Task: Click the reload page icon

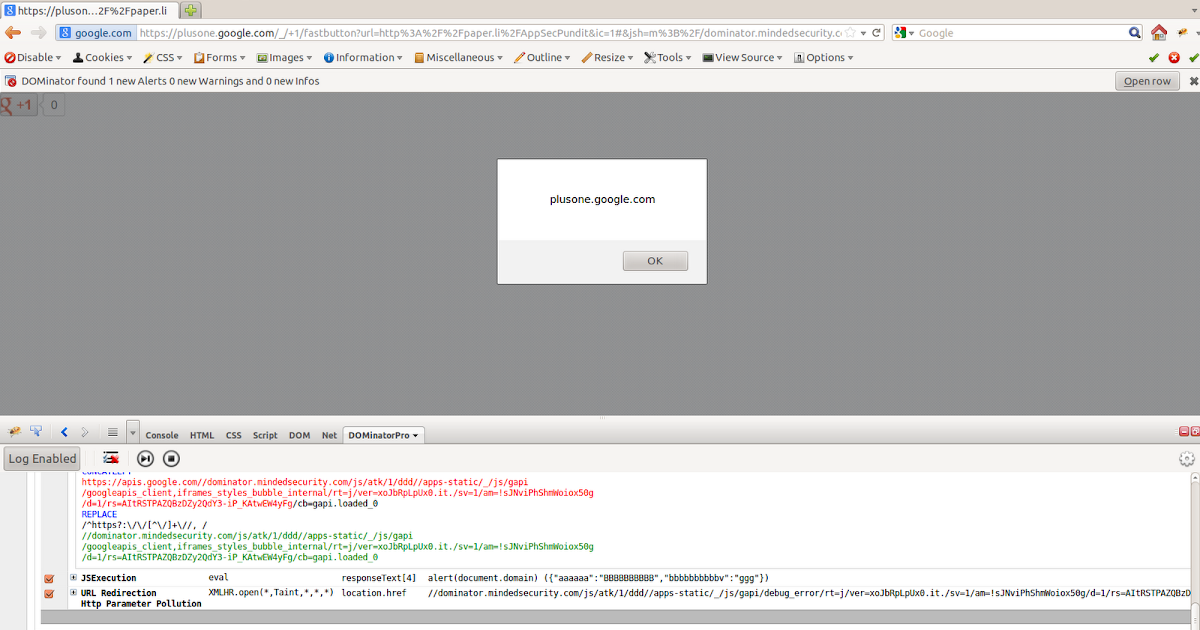Action: pos(876,33)
